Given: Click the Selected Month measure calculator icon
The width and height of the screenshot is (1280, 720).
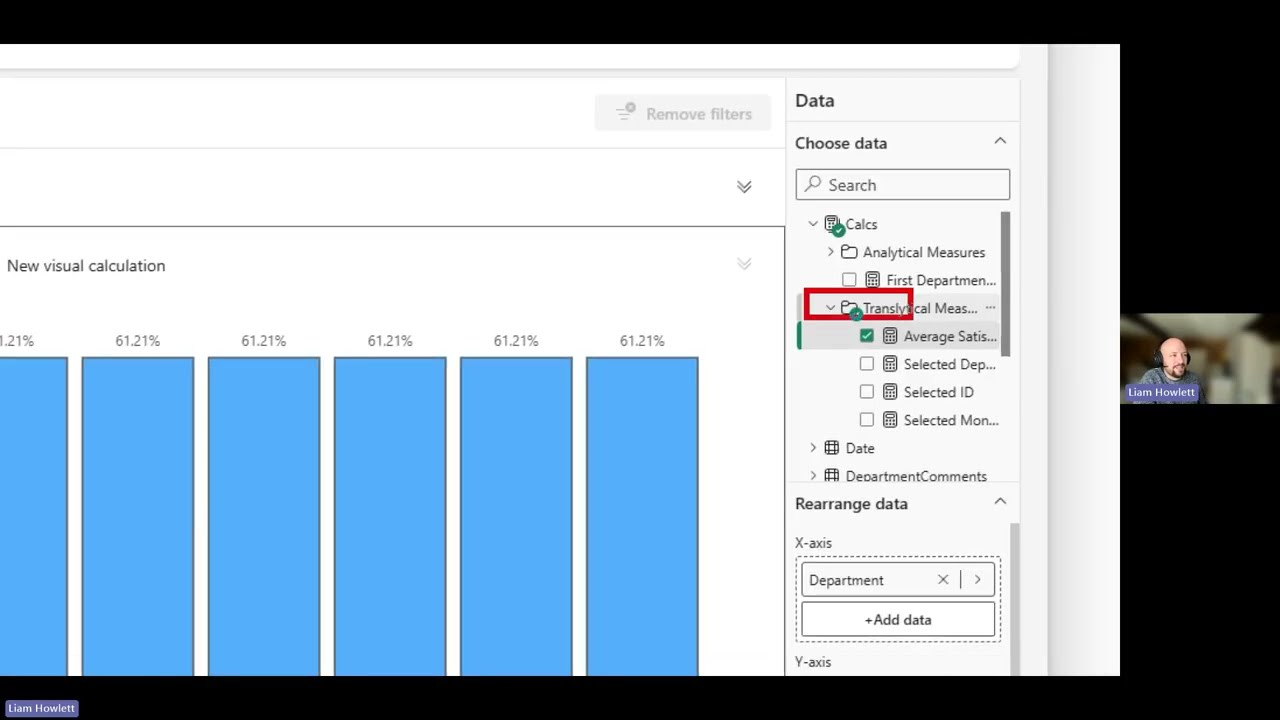Looking at the screenshot, I should (890, 420).
